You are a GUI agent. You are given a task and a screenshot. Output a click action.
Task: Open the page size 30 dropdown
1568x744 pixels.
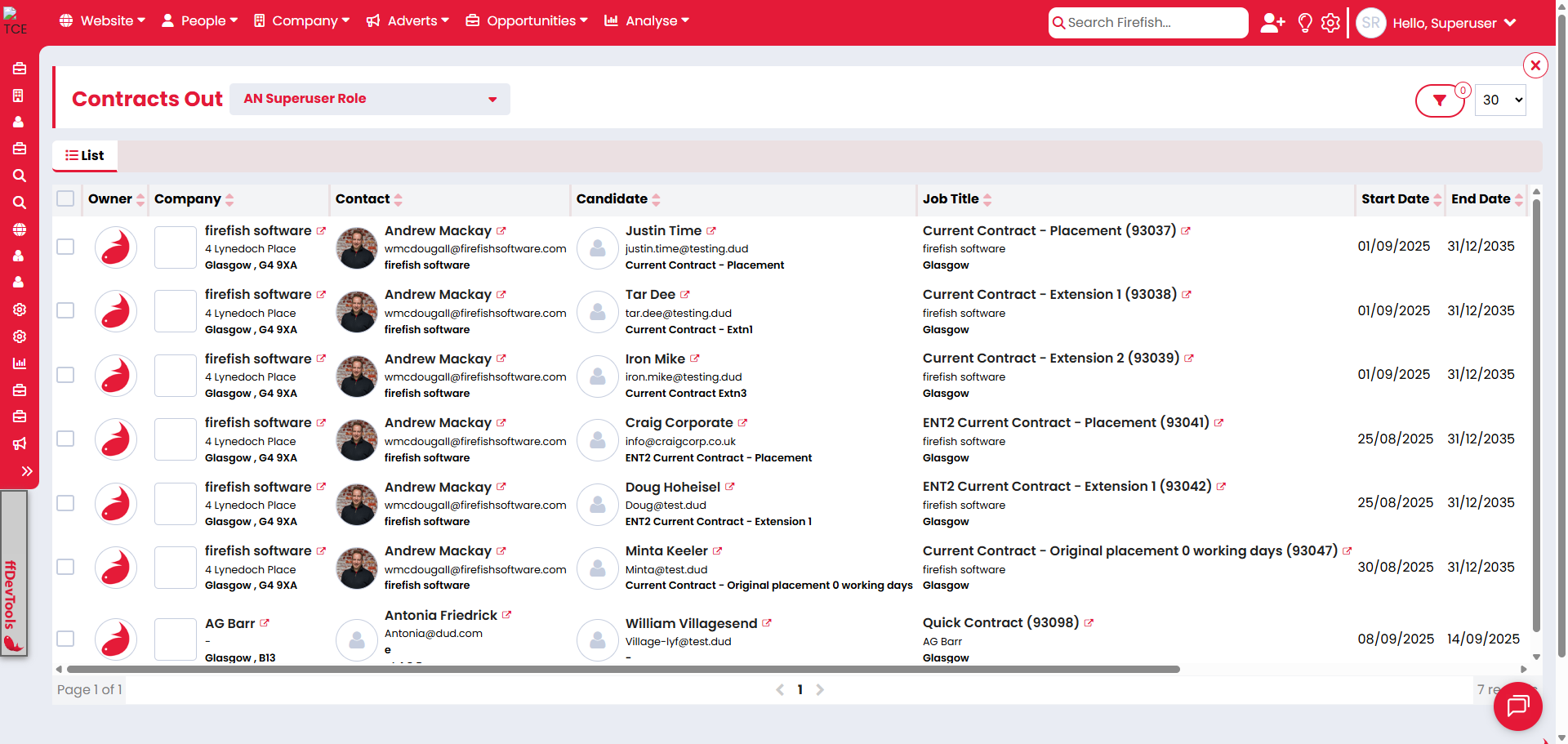click(1500, 100)
